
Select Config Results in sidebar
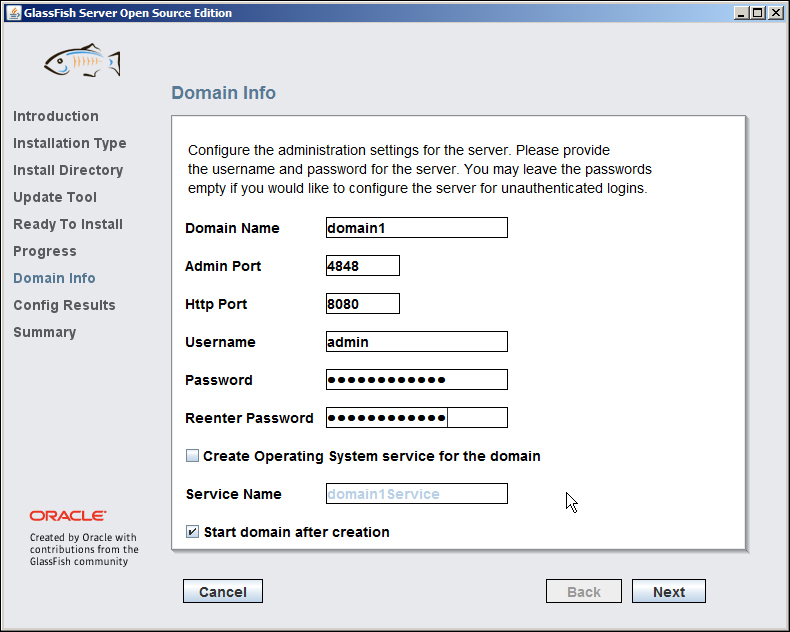tap(64, 305)
